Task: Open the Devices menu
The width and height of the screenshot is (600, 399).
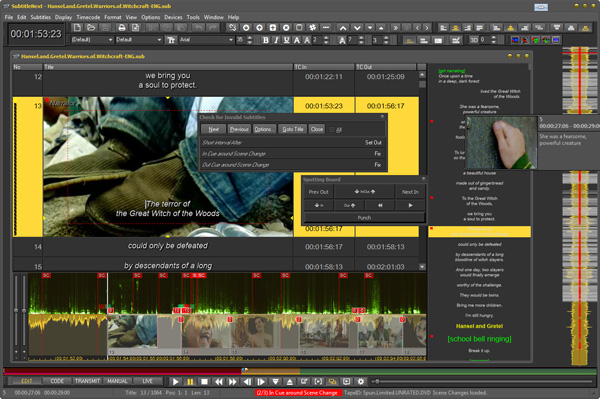Action: tap(173, 17)
